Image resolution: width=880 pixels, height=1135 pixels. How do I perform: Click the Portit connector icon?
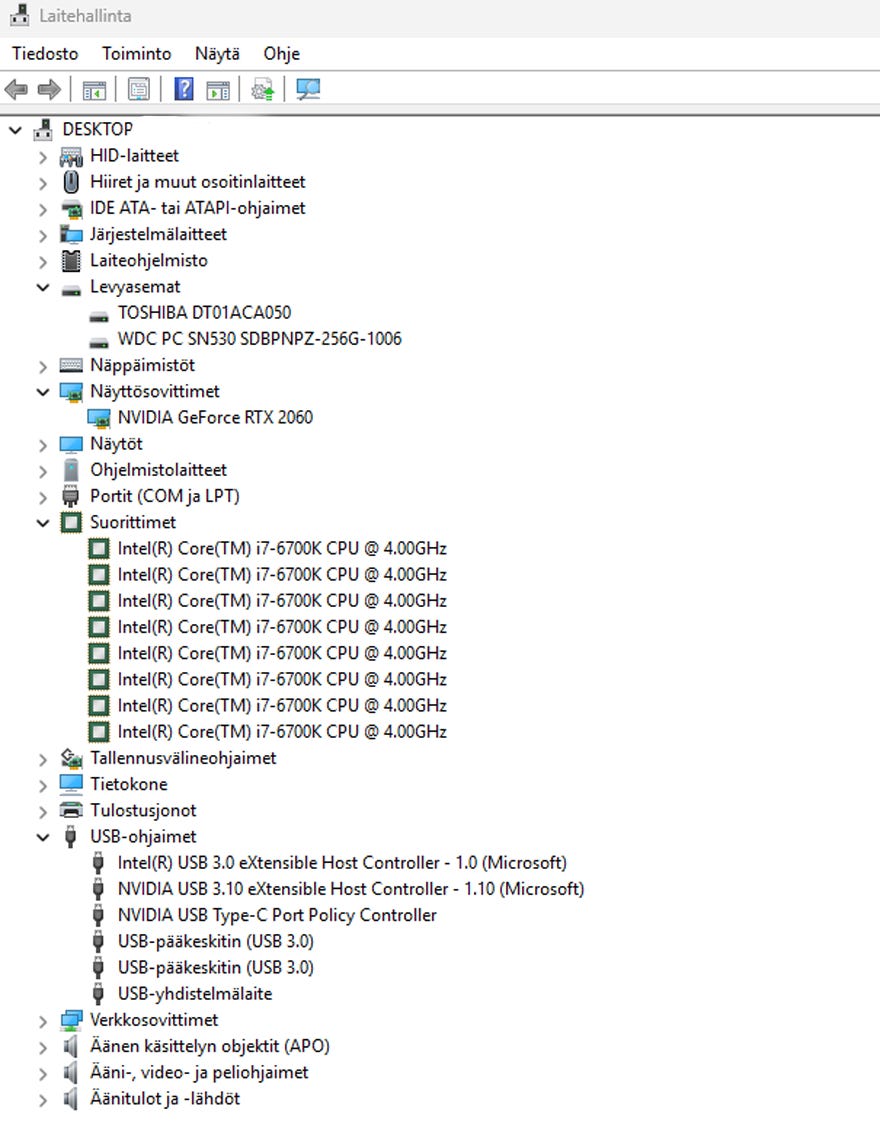(x=71, y=497)
